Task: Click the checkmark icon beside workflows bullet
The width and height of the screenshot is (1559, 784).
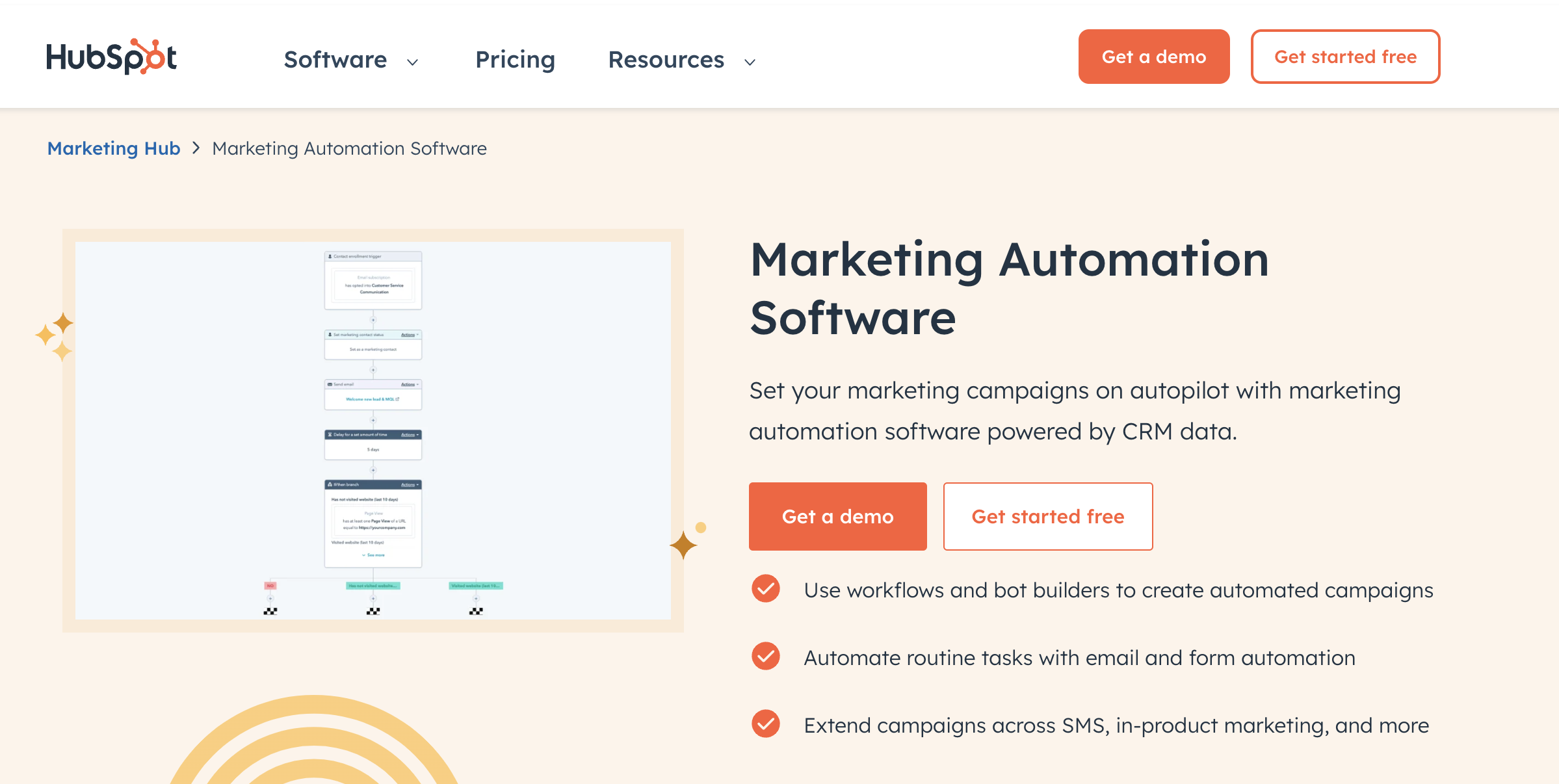Action: point(766,589)
